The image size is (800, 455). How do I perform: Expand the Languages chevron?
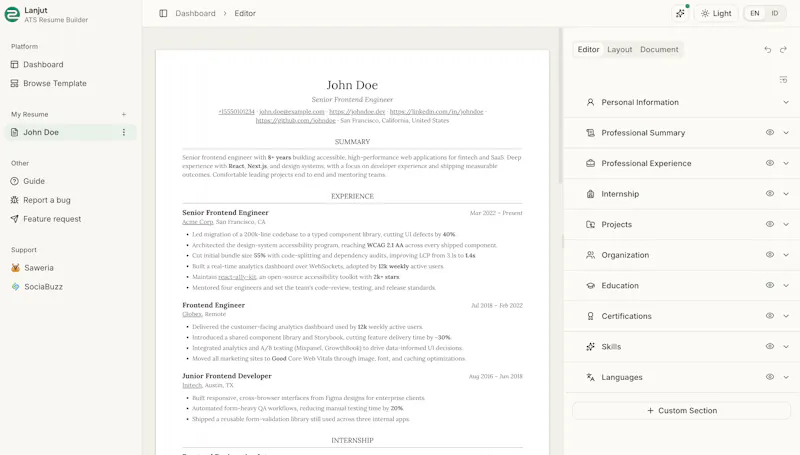click(786, 377)
